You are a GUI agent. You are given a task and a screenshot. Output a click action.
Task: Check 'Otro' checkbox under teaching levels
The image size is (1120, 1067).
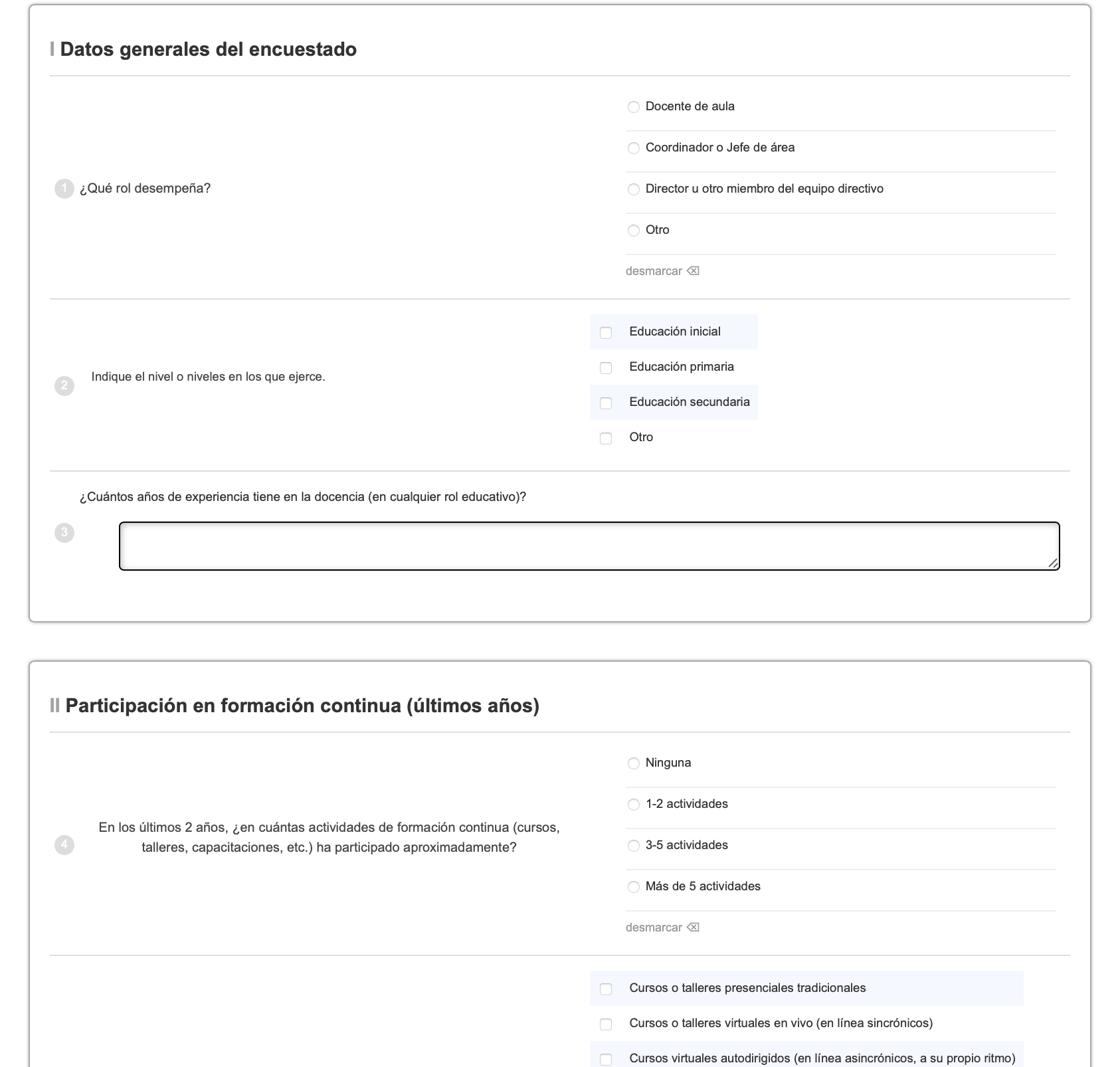[606, 438]
